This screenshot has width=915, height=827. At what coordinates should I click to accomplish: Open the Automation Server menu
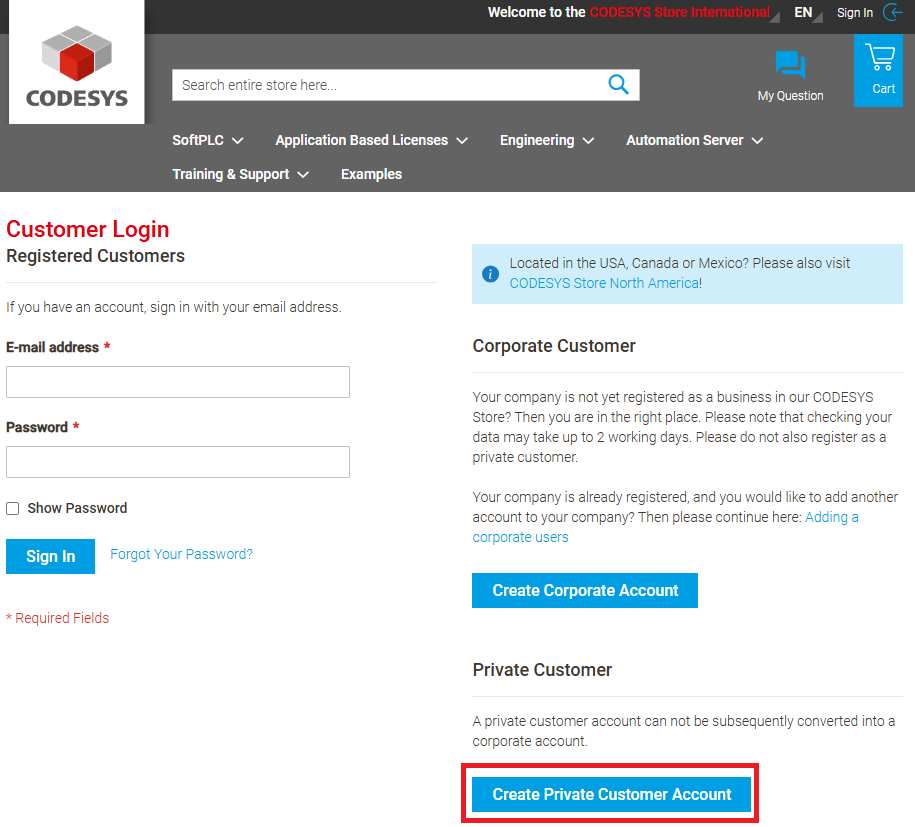tap(694, 140)
